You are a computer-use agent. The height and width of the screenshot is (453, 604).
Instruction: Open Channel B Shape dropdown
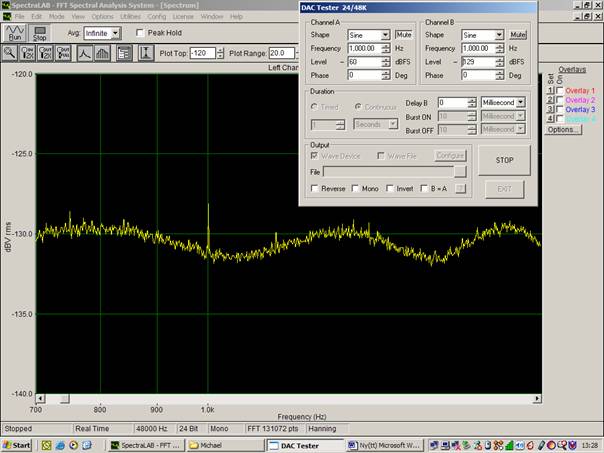pyautogui.click(x=499, y=35)
